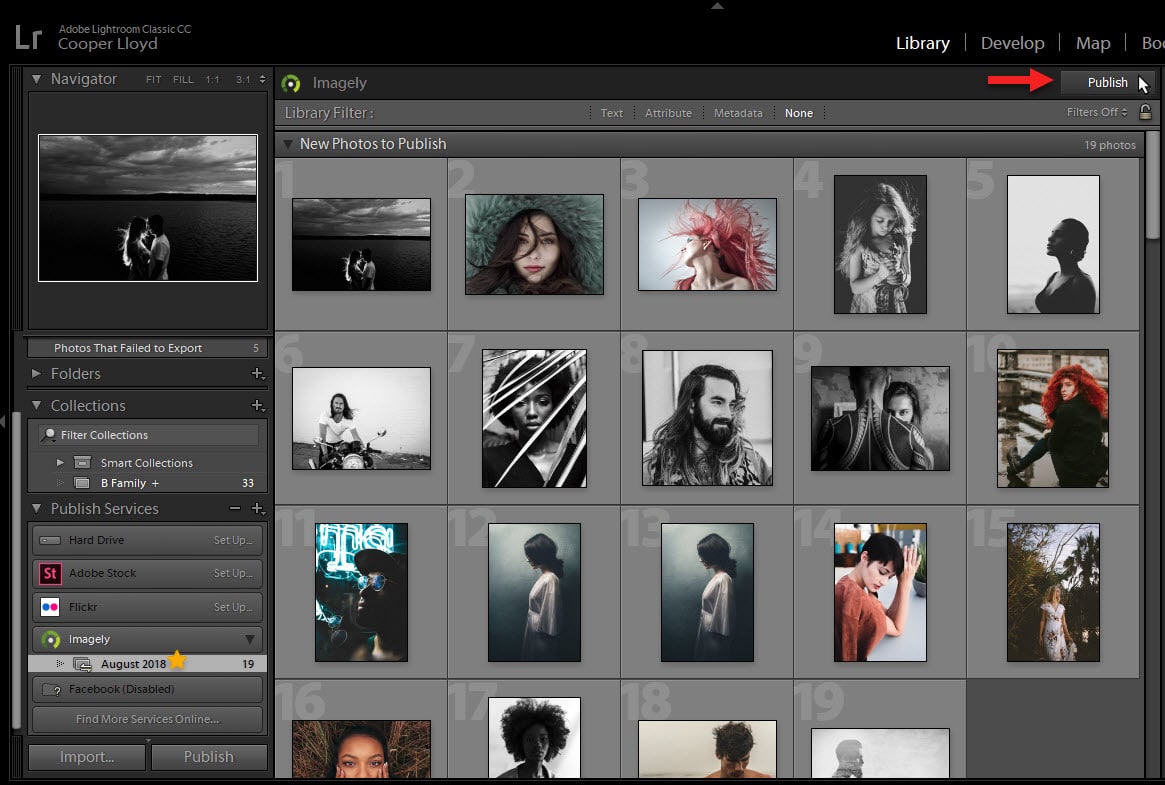Enable the Attribute filter in Library Filter
Screen dimensions: 1165x785
click(x=668, y=113)
